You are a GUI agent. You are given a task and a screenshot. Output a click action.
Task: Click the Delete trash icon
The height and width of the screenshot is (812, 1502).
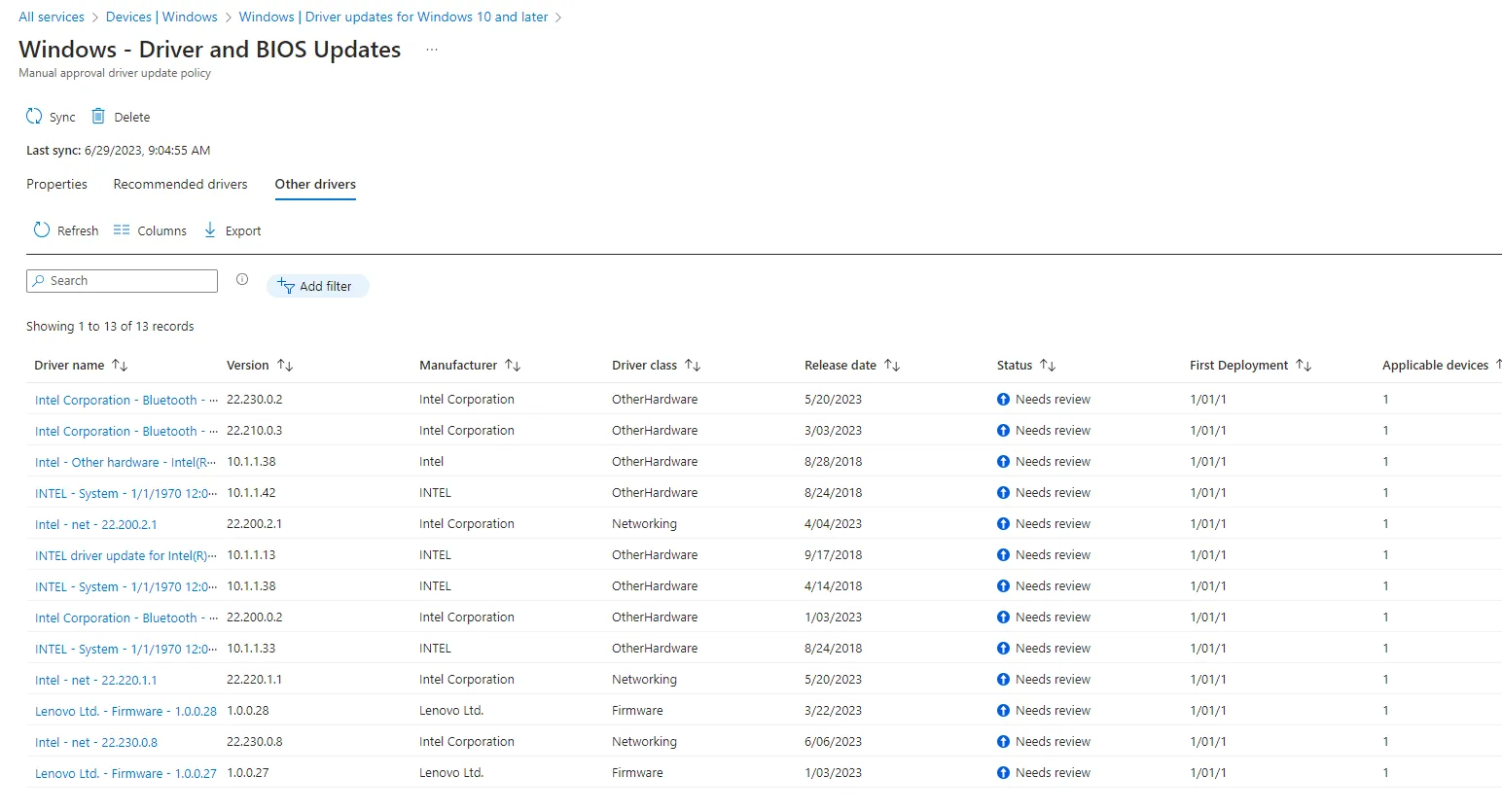click(x=98, y=117)
